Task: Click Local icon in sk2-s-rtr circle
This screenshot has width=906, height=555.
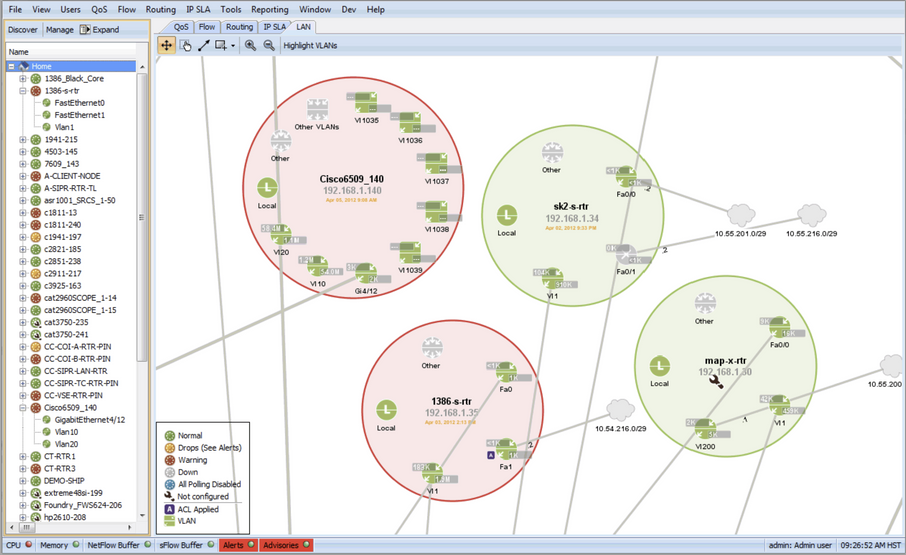Action: pyautogui.click(x=507, y=215)
